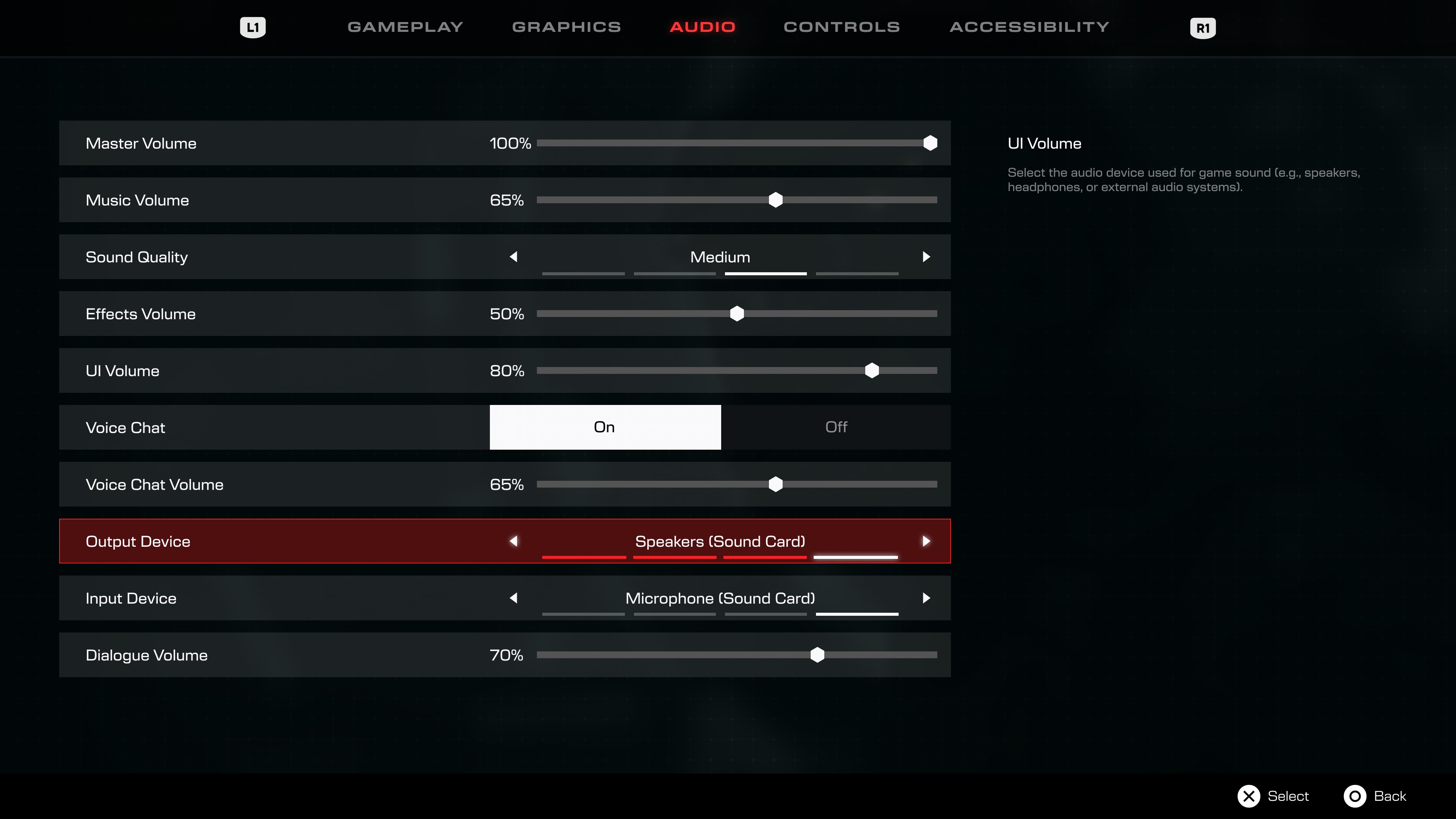Click the X Select button icon

[x=1249, y=796]
